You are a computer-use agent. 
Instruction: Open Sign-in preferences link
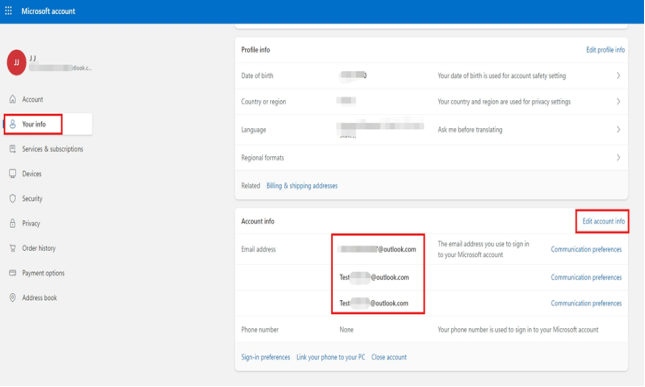coord(265,357)
